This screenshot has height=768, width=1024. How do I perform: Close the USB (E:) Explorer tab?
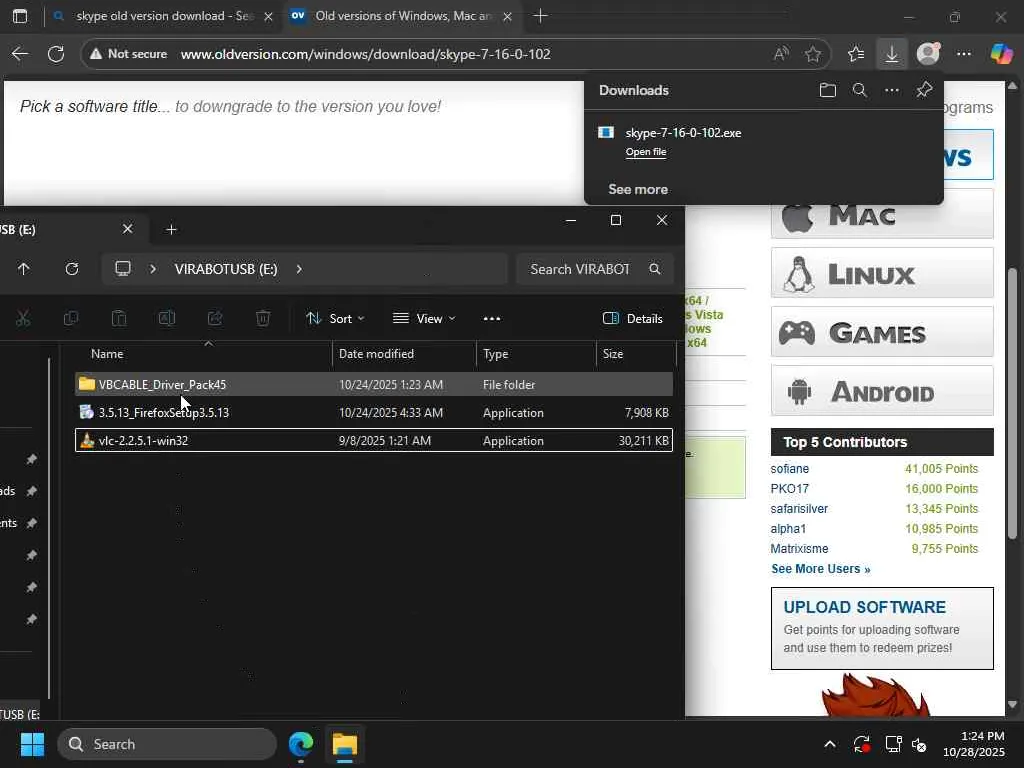pyautogui.click(x=127, y=229)
